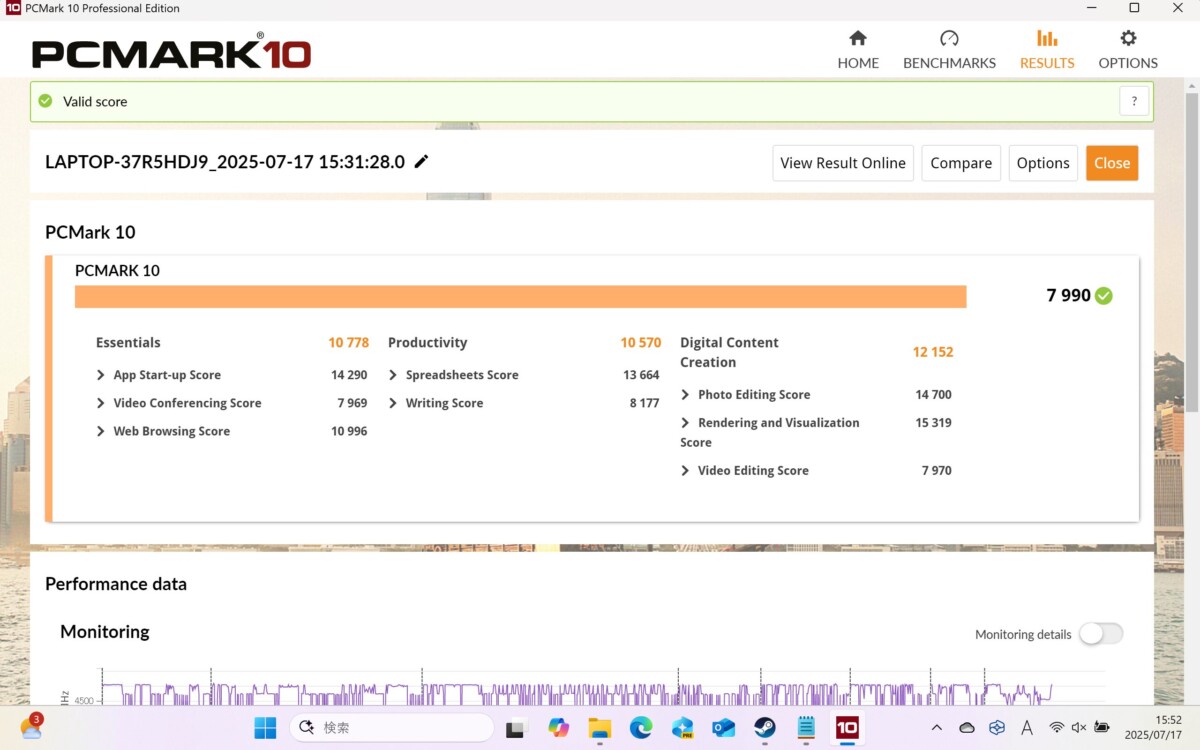This screenshot has width=1200, height=750.
Task: Click the IME input mode A indicator
Action: pyautogui.click(x=1027, y=728)
